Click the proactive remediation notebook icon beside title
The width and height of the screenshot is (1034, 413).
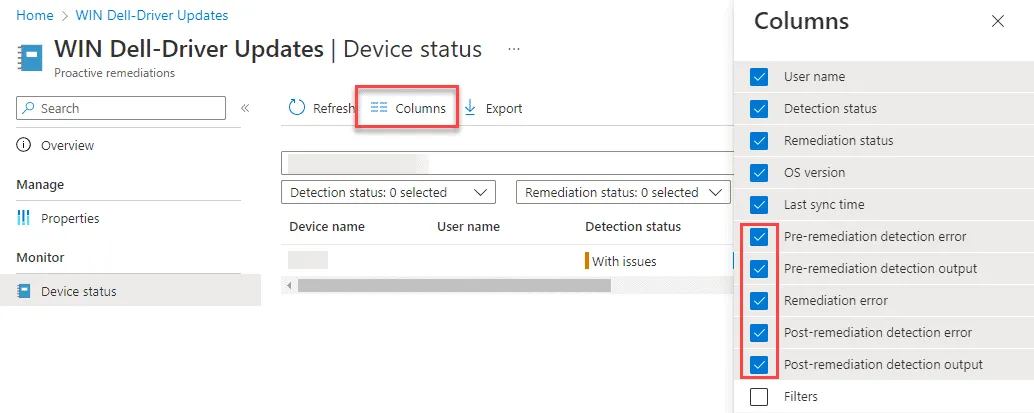click(x=30, y=58)
